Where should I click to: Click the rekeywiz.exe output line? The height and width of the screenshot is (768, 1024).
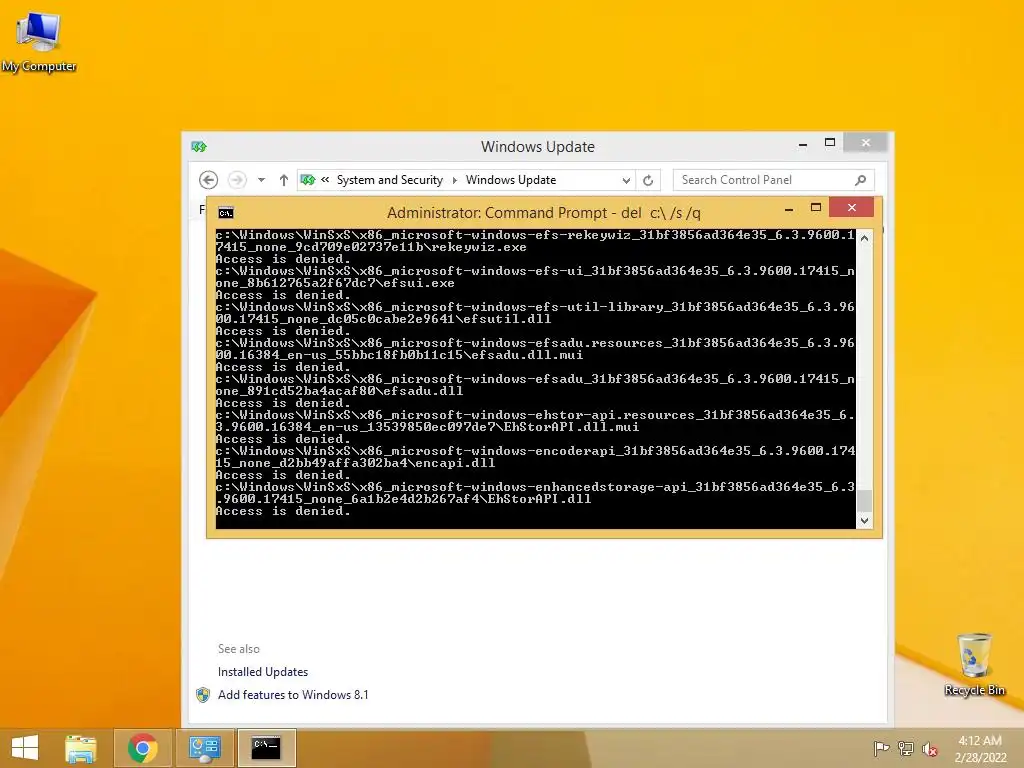click(371, 248)
